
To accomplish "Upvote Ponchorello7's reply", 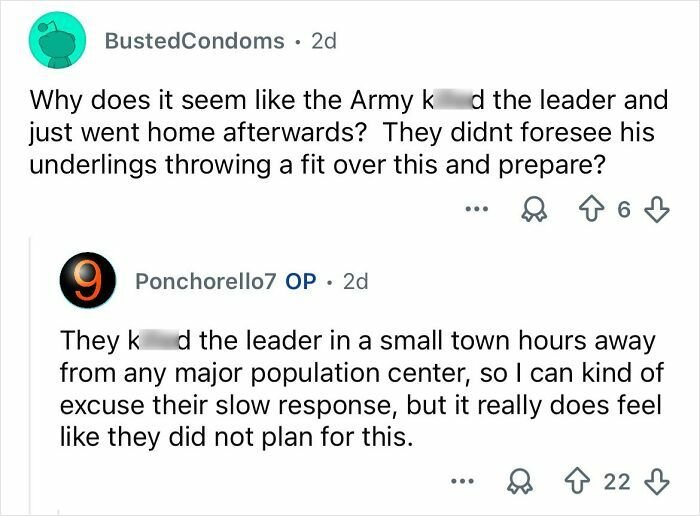I will [x=574, y=483].
